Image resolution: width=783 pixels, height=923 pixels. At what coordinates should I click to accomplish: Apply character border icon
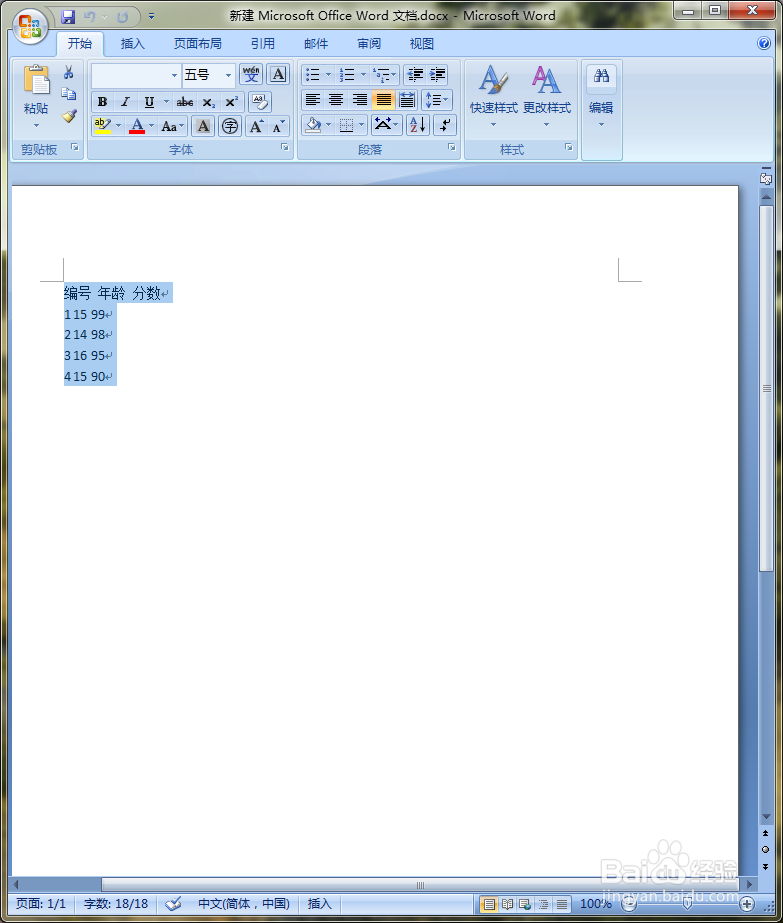(x=278, y=75)
